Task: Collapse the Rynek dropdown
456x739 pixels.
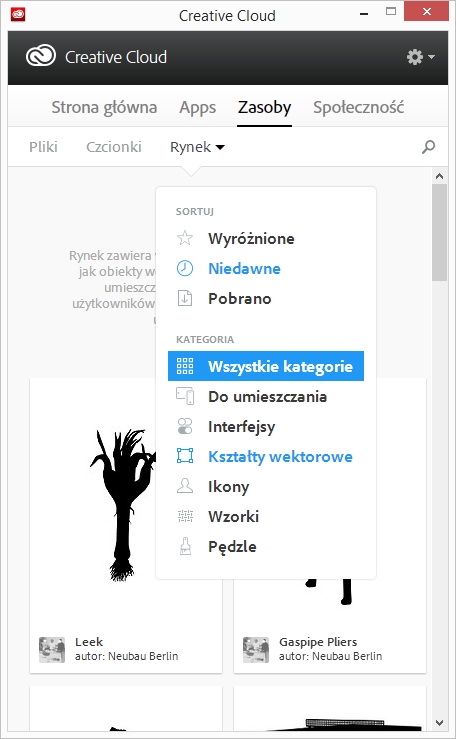Action: (197, 147)
